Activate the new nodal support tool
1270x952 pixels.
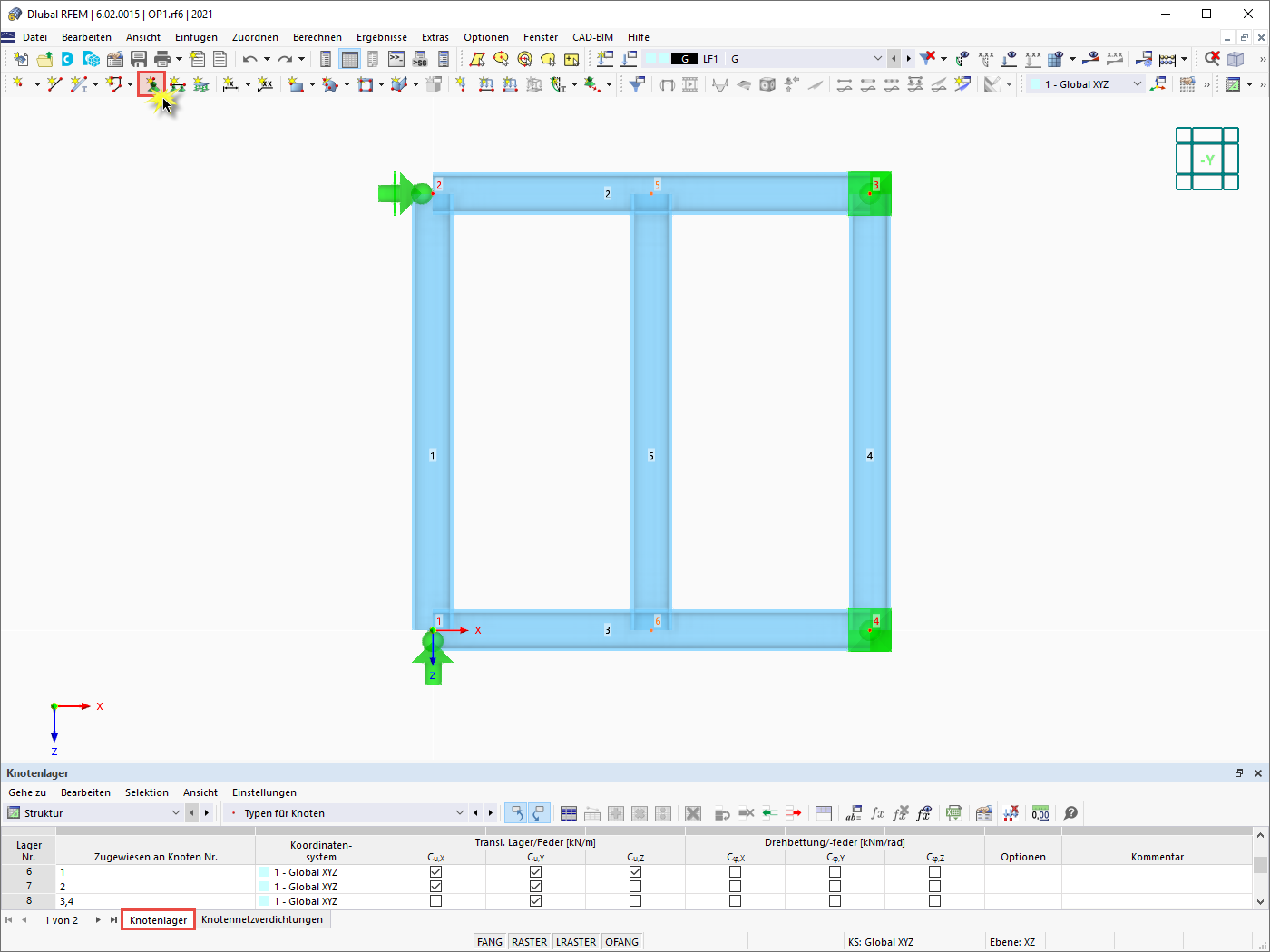(151, 84)
